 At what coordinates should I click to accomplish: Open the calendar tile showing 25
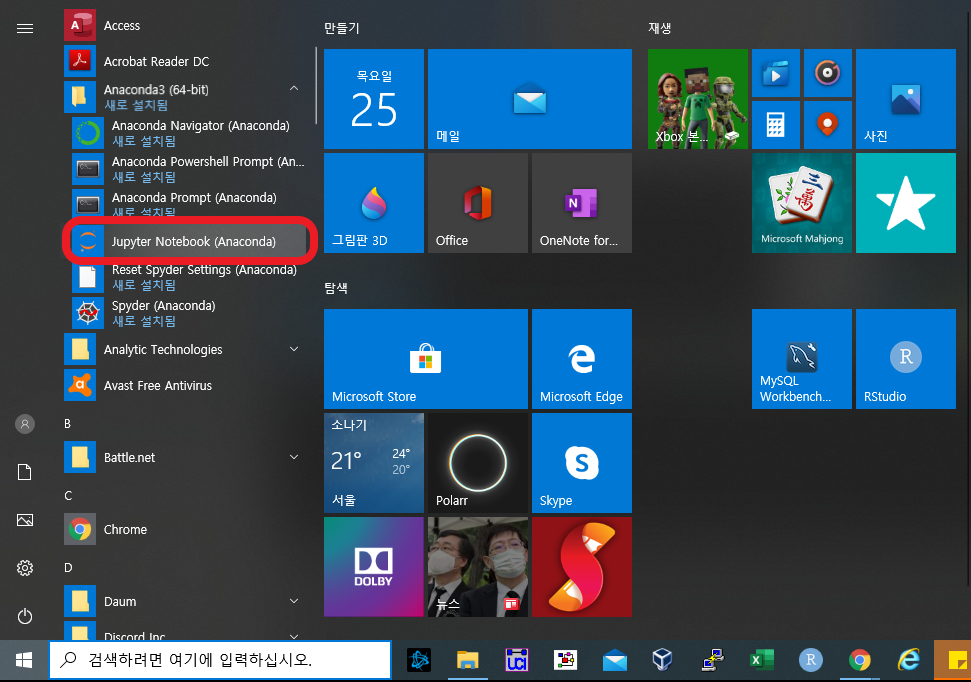[x=374, y=99]
